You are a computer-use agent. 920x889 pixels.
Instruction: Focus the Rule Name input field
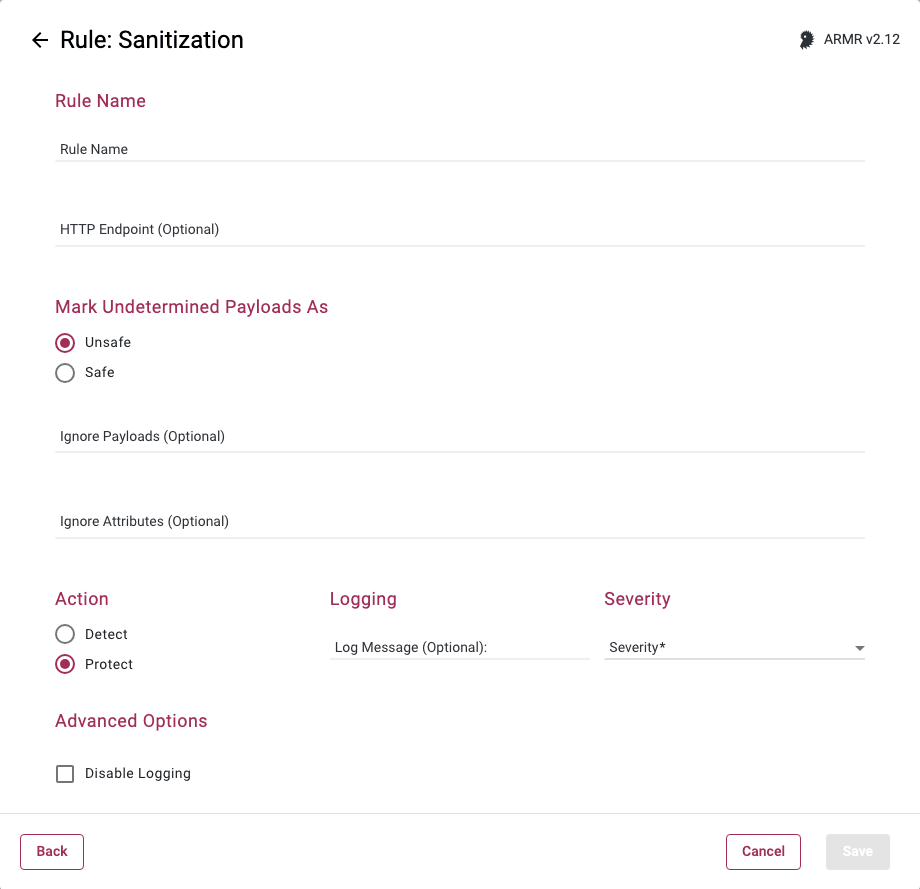460,149
